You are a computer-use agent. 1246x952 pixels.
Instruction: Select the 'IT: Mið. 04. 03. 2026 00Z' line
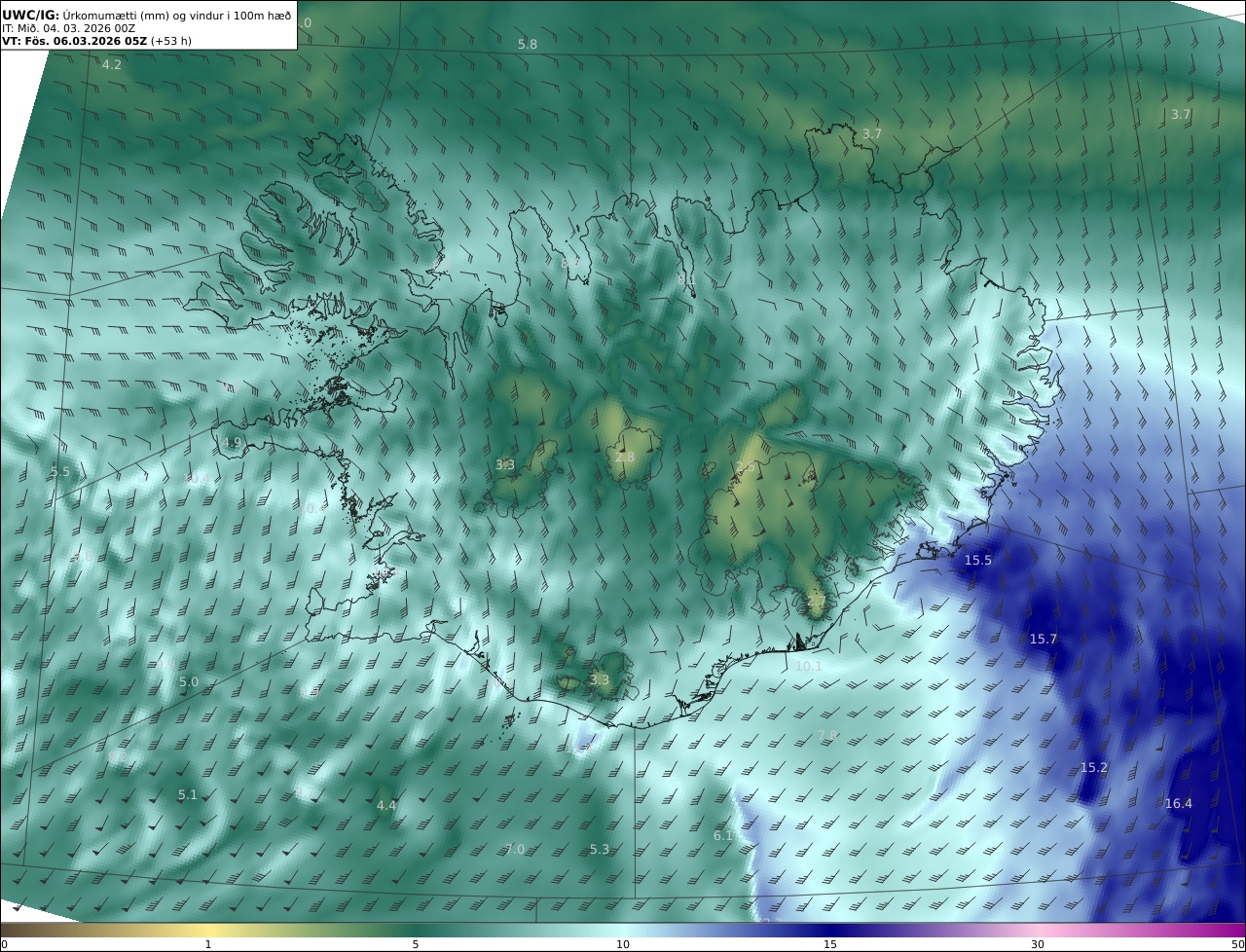(68, 28)
